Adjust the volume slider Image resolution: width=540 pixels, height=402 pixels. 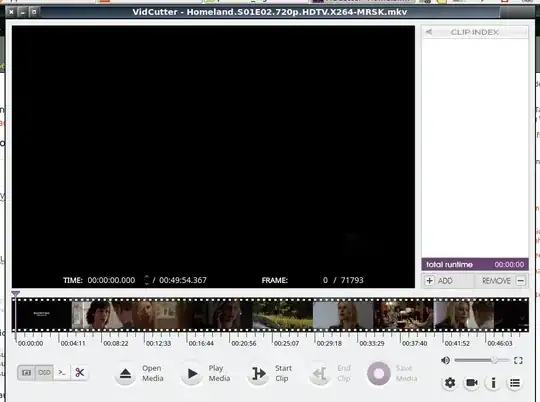pyautogui.click(x=481, y=360)
